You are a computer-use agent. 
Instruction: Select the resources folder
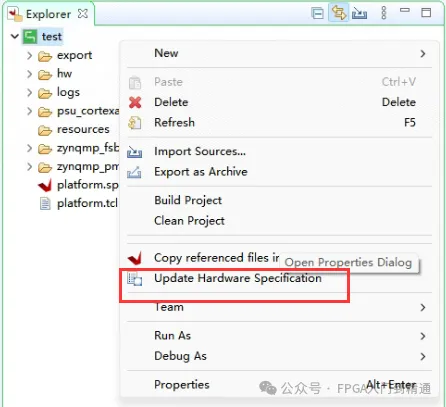[x=83, y=129]
